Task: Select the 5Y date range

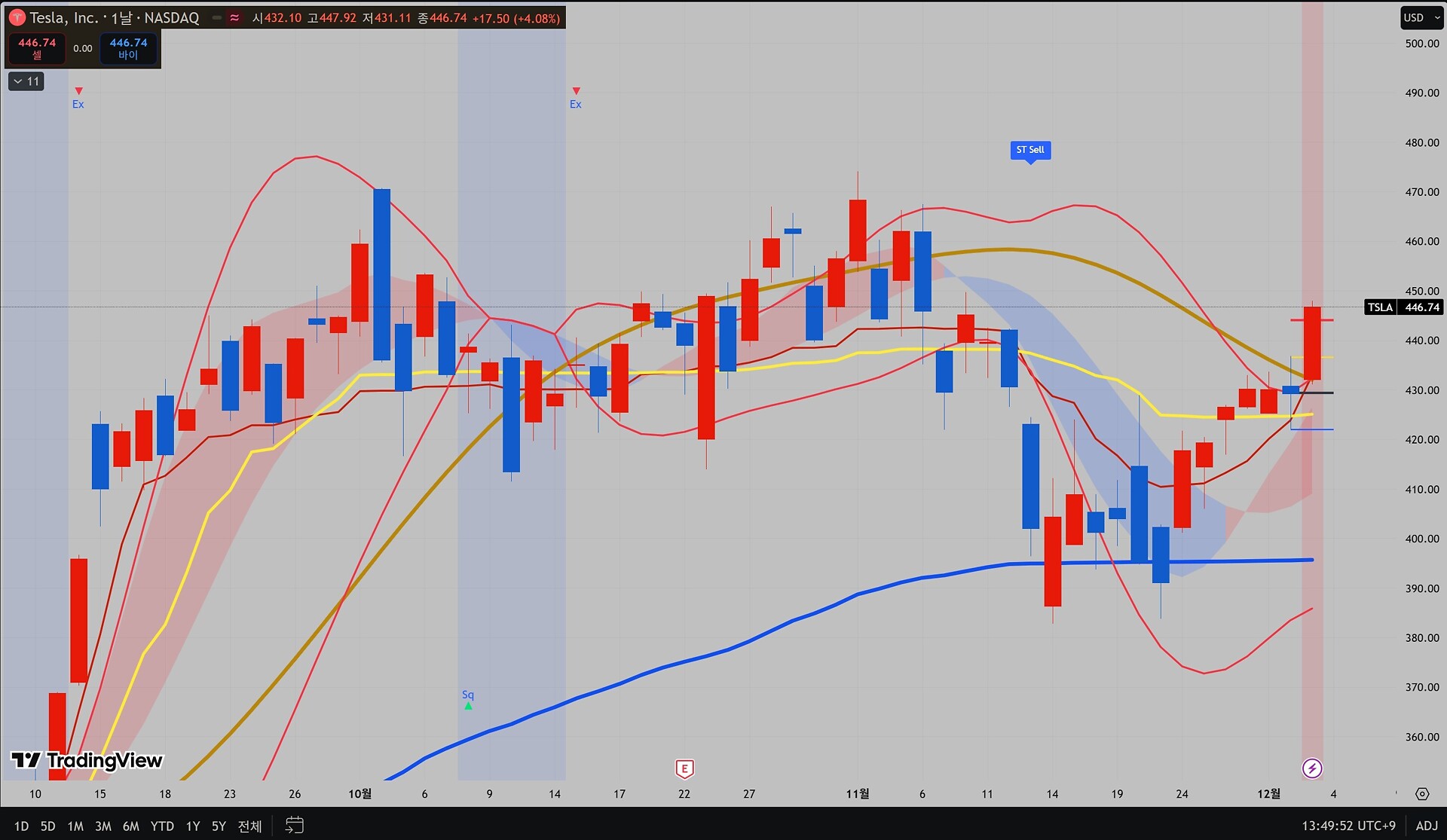Action: coord(219,826)
